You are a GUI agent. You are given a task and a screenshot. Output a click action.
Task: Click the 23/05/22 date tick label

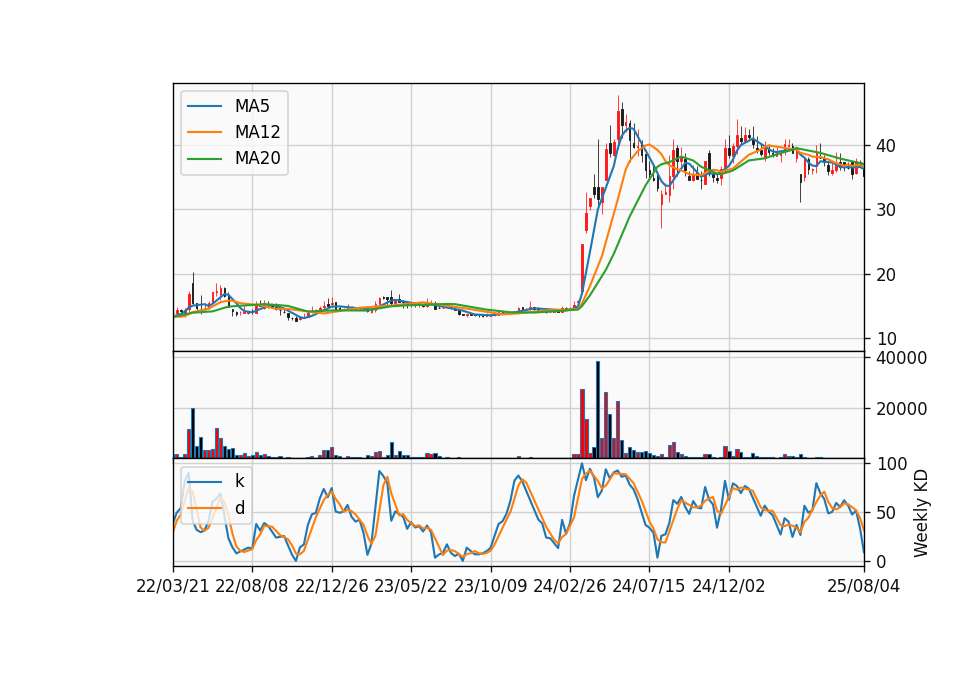pyautogui.click(x=411, y=586)
